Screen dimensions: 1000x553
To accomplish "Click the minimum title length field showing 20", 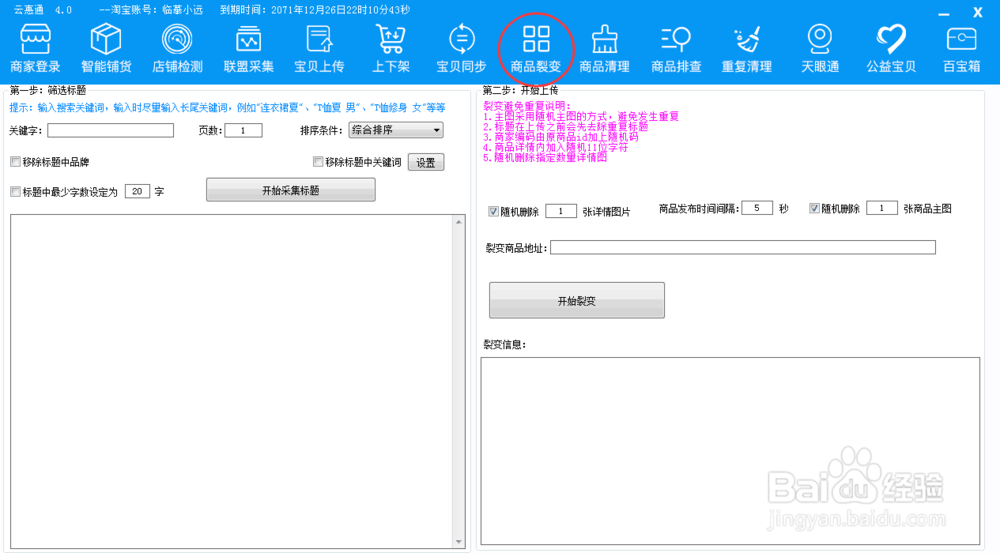I will click(137, 191).
